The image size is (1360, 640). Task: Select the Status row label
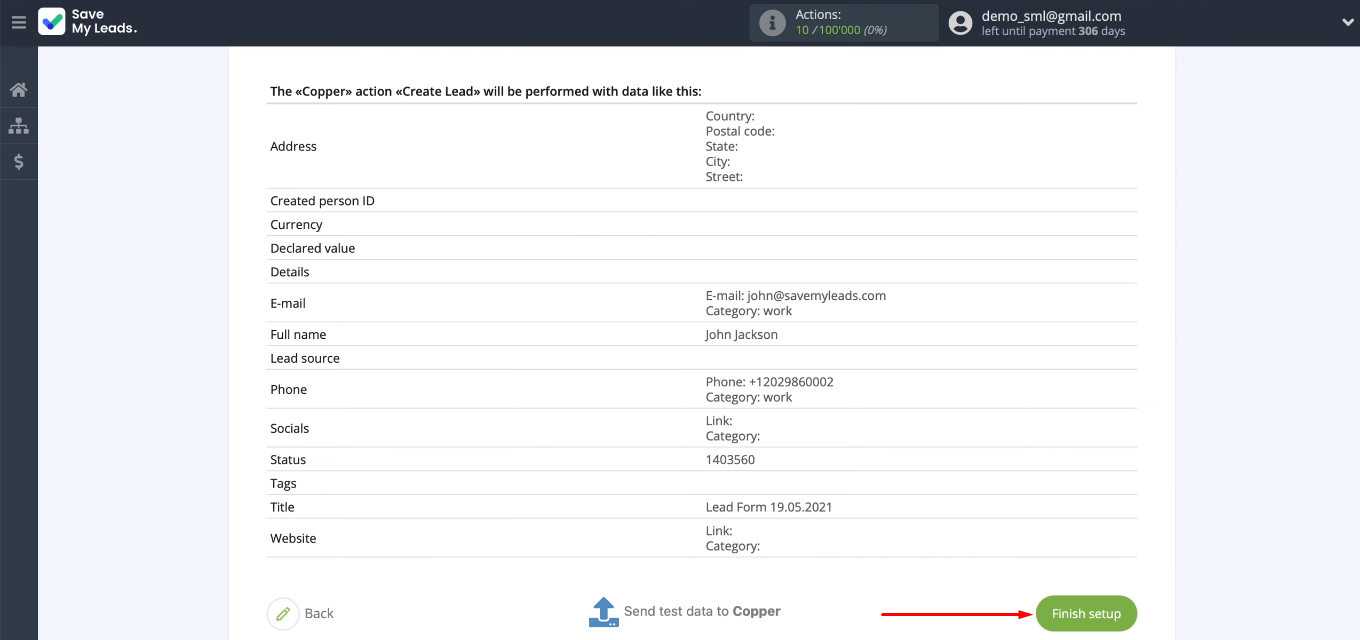pos(288,460)
